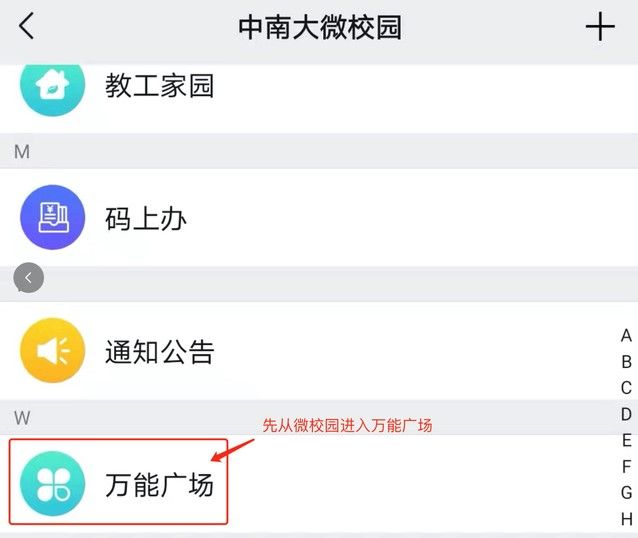
Task: Jump to letter B in index
Action: [626, 362]
